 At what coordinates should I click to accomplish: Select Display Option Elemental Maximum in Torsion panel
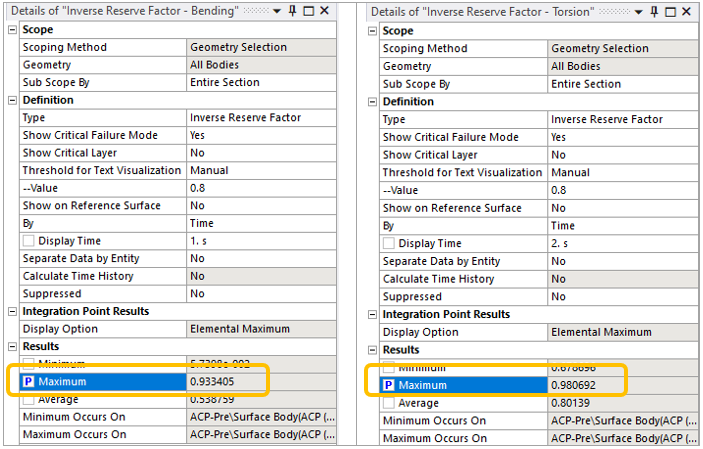pyautogui.click(x=618, y=332)
